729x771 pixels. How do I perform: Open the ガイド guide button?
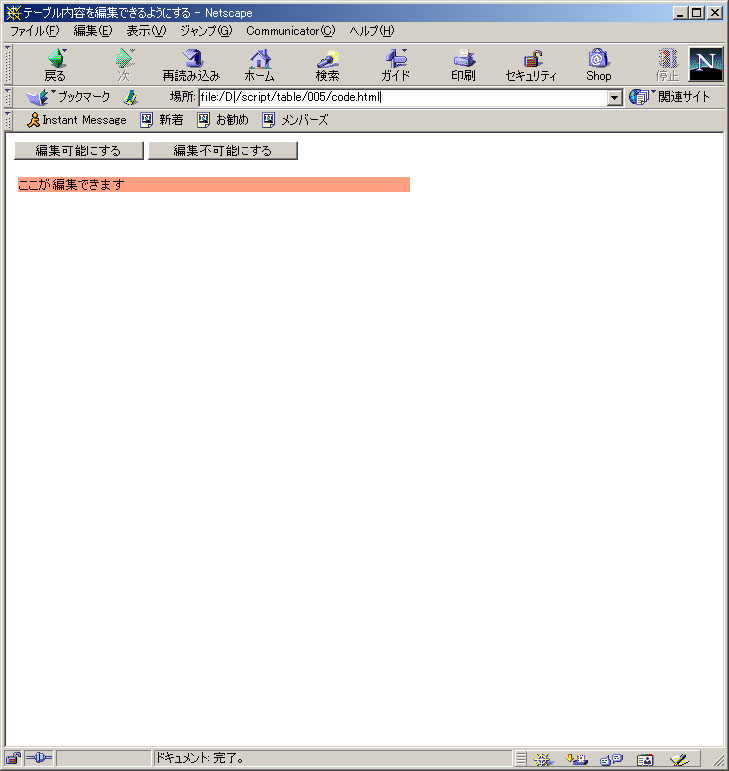396,65
